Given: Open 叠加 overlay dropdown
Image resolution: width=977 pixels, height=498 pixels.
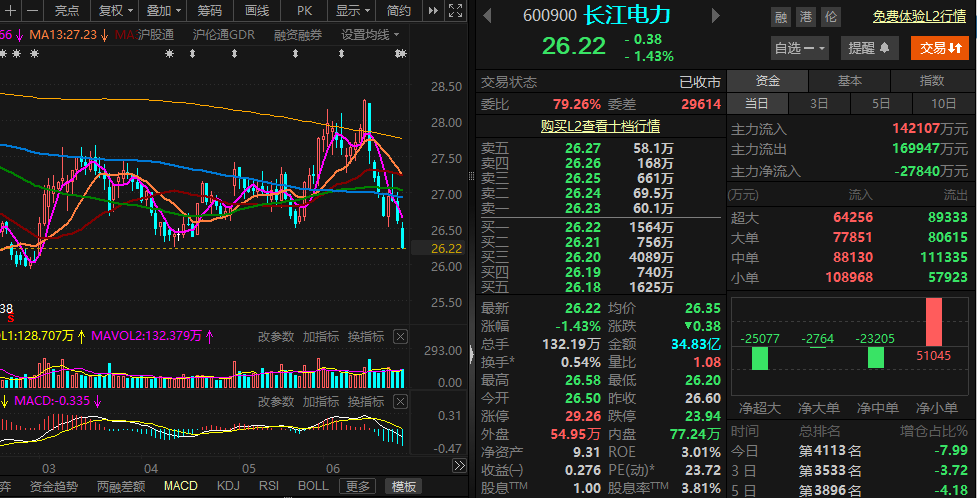Looking at the screenshot, I should [164, 10].
